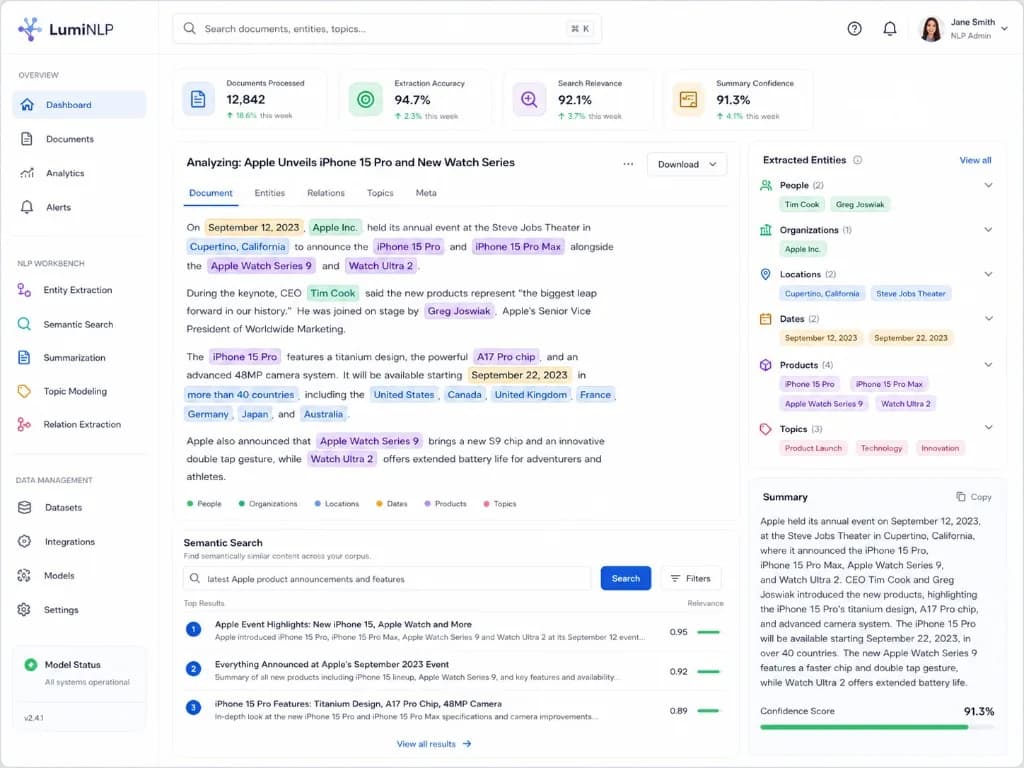Click View all results link
Viewport: 1024px width, 768px height.
(434, 744)
